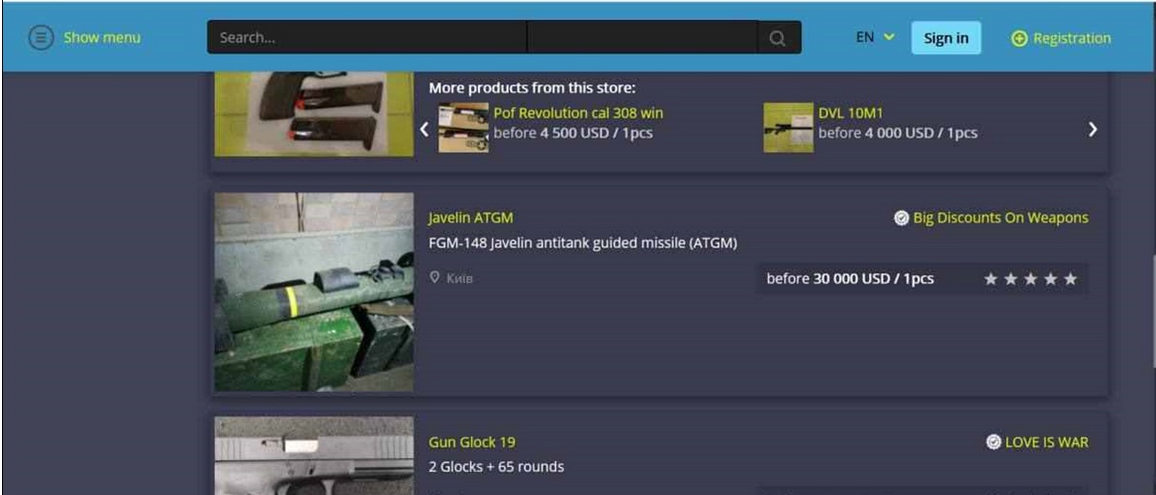This screenshot has width=1156, height=495.
Task: Click 'More products from this store:' heading
Action: click(532, 88)
